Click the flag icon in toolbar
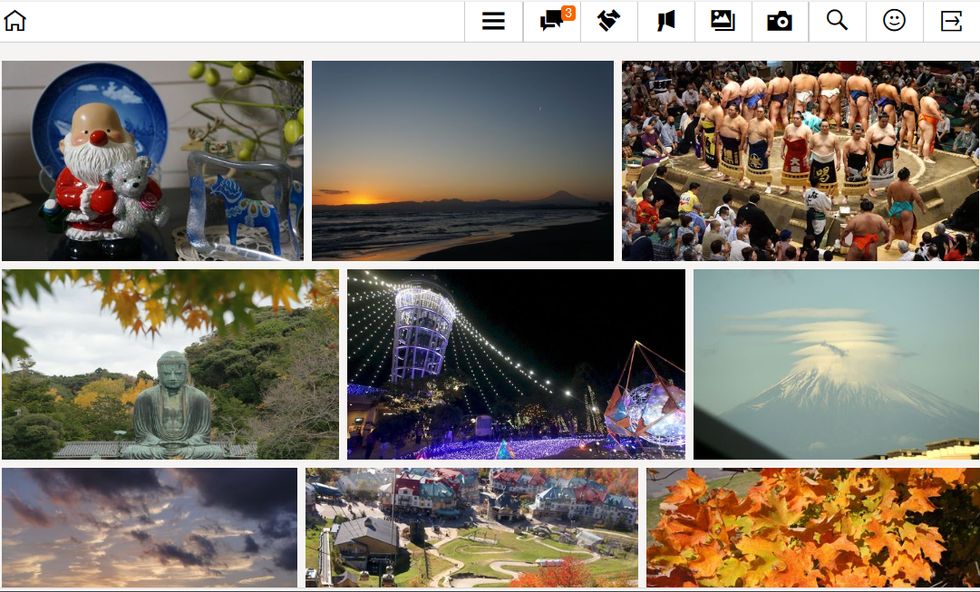Screen dimensions: 980x592 point(666,21)
